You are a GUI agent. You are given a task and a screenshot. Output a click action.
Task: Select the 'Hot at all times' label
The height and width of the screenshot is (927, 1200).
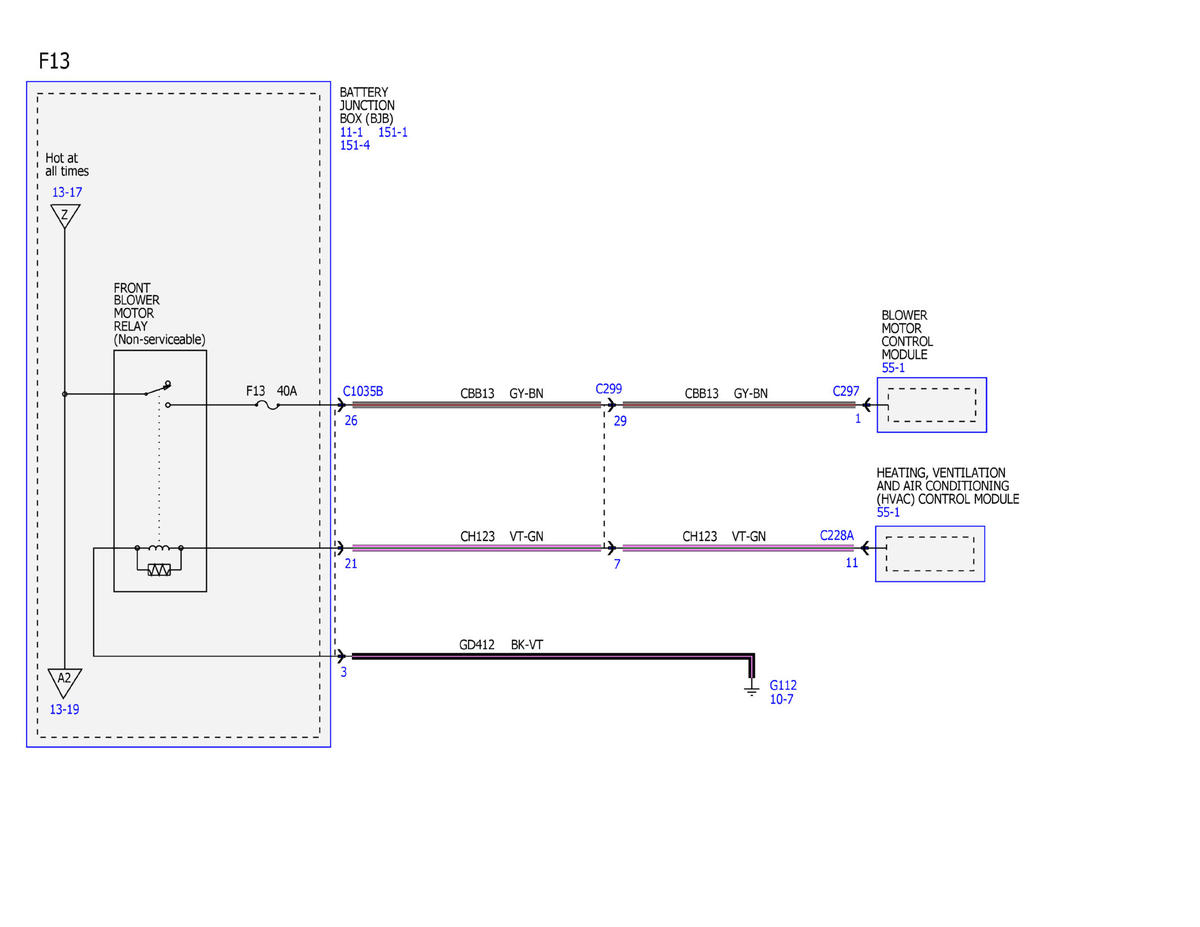click(67, 165)
